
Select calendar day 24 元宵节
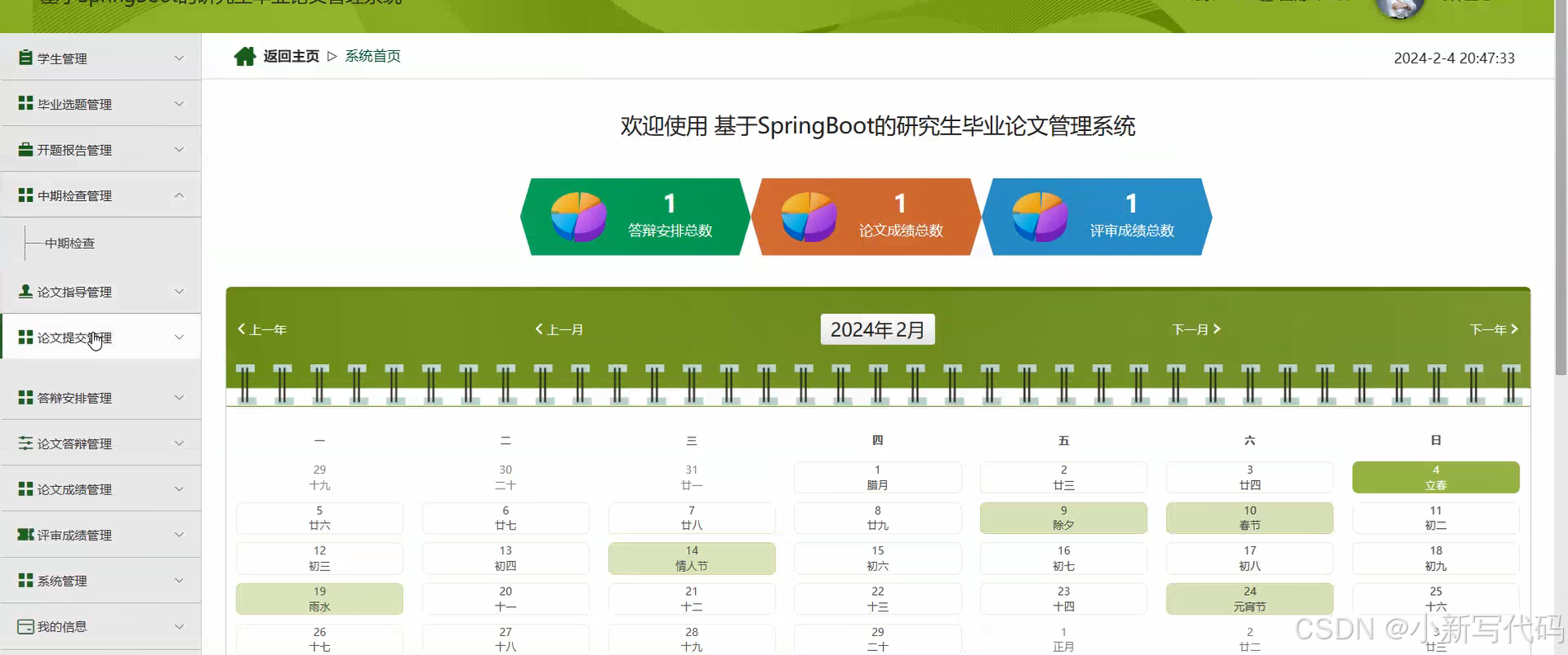pyautogui.click(x=1250, y=599)
